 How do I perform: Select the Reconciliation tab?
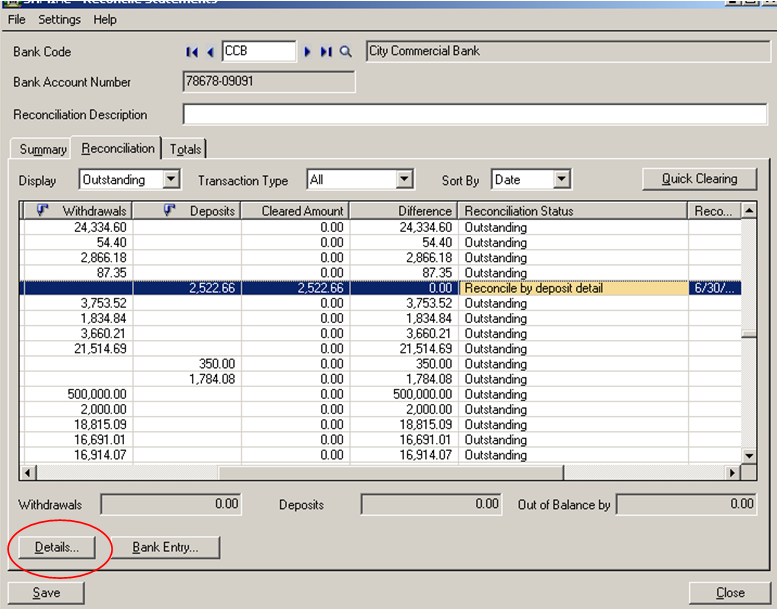pyautogui.click(x=117, y=148)
